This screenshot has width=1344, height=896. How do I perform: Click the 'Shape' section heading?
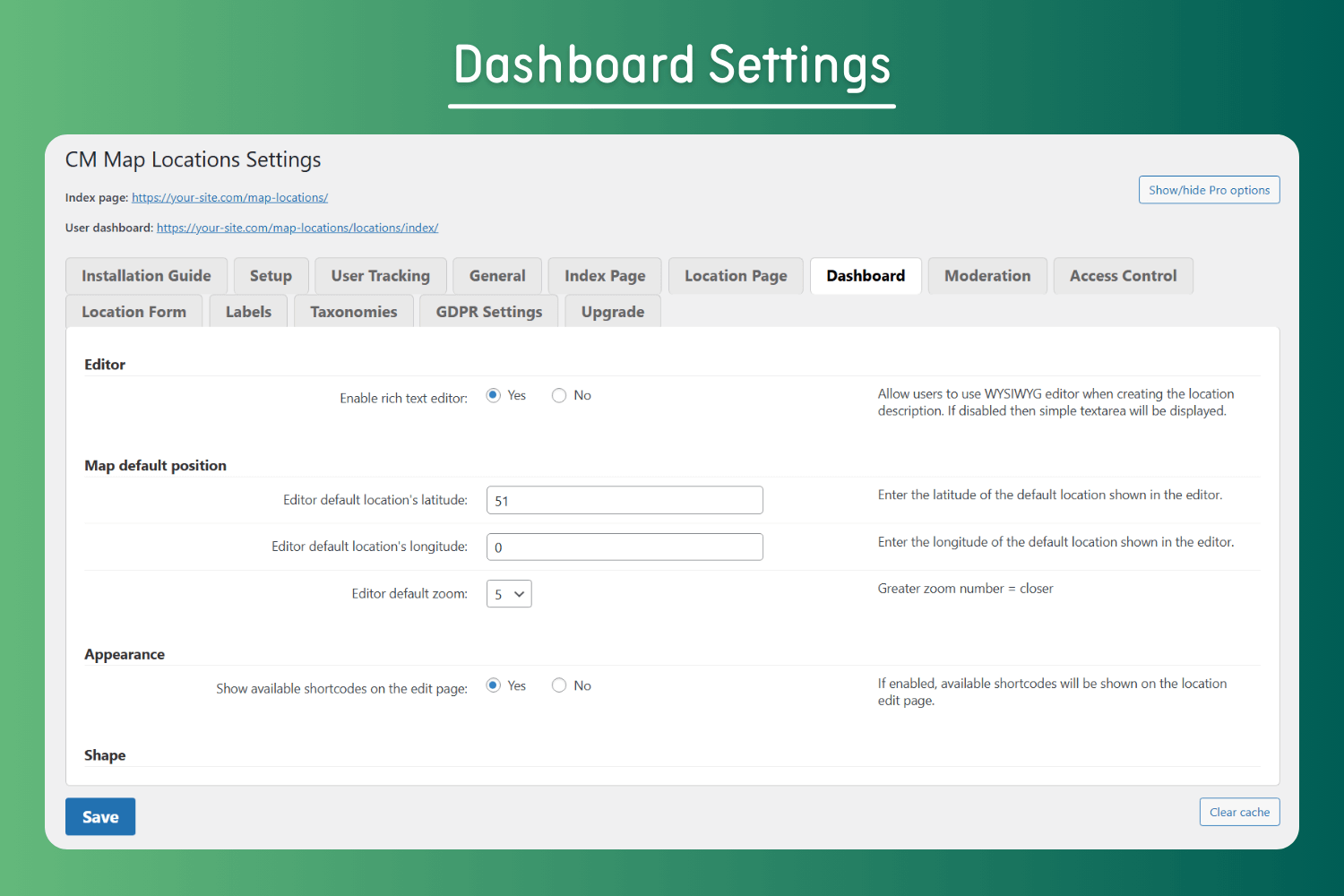tap(105, 755)
